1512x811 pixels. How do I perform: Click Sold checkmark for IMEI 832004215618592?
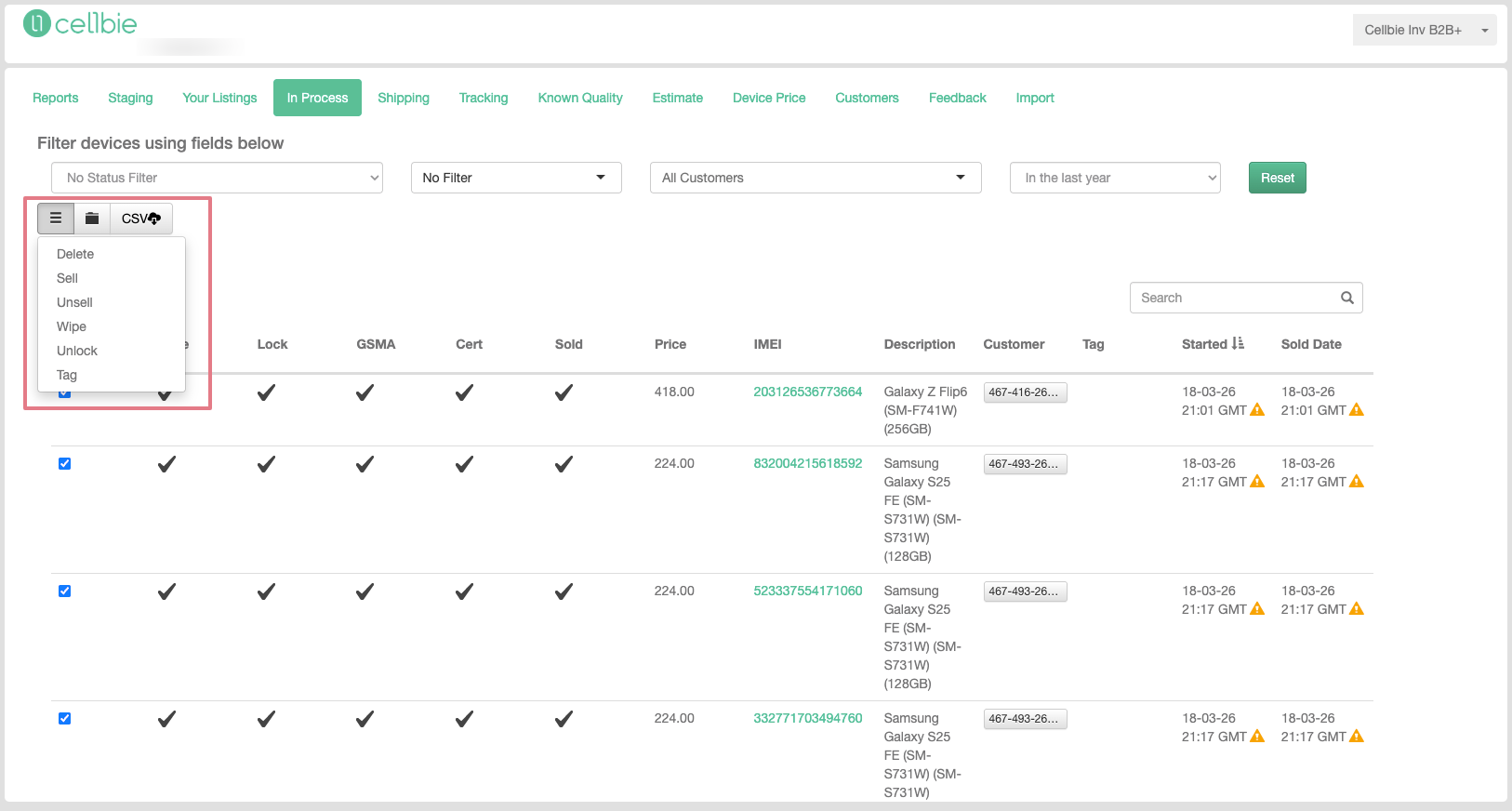pos(564,464)
